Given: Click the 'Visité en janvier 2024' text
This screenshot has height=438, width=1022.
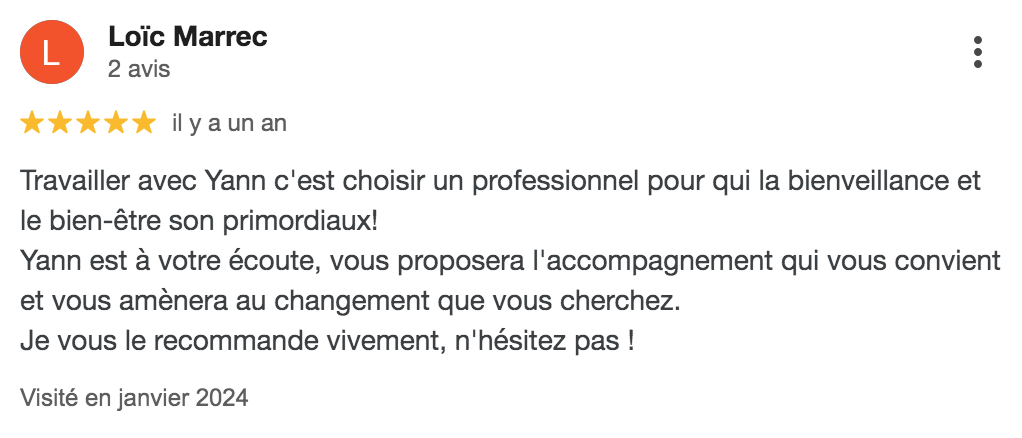Looking at the screenshot, I should pos(134,398).
